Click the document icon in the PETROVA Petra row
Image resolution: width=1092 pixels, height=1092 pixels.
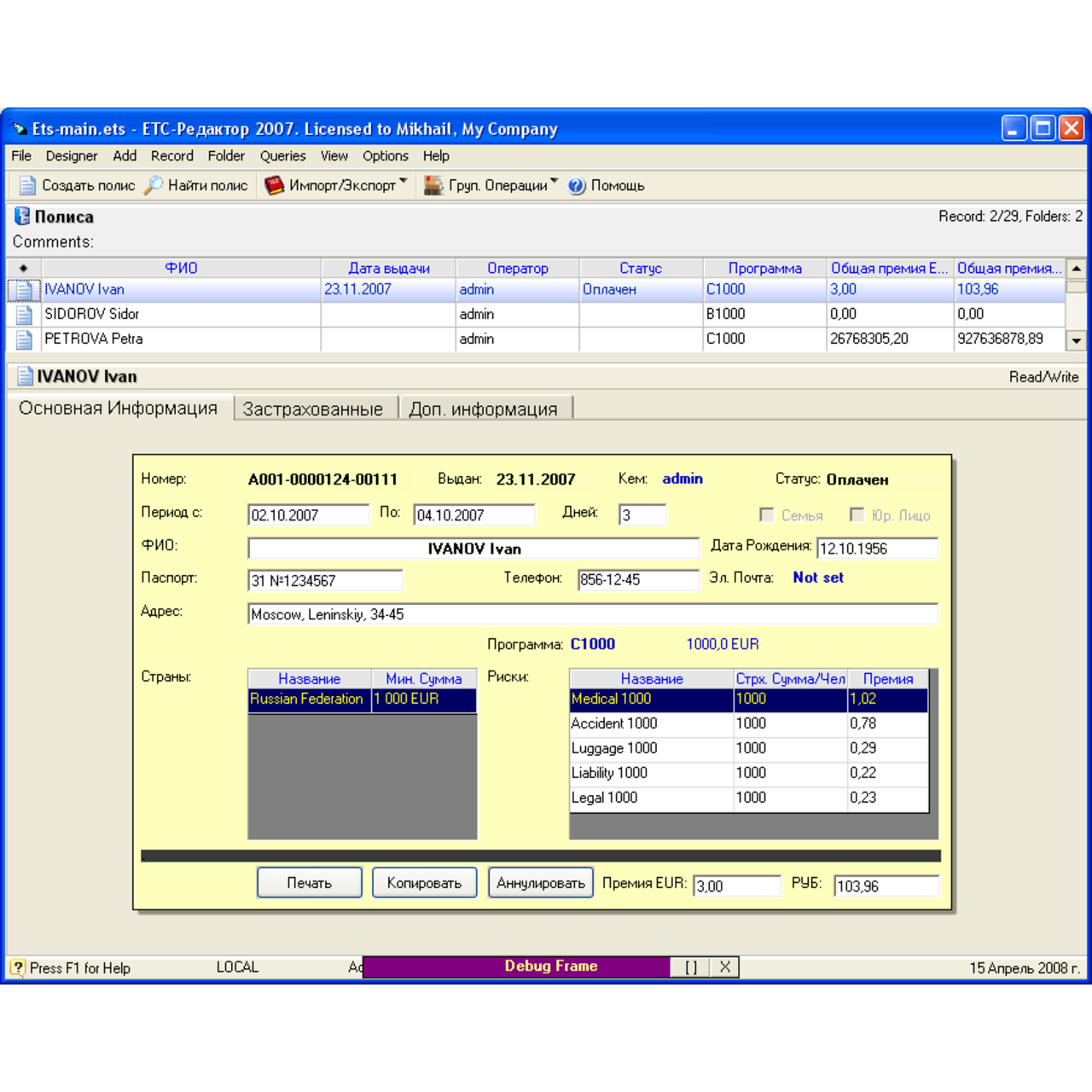tap(24, 340)
